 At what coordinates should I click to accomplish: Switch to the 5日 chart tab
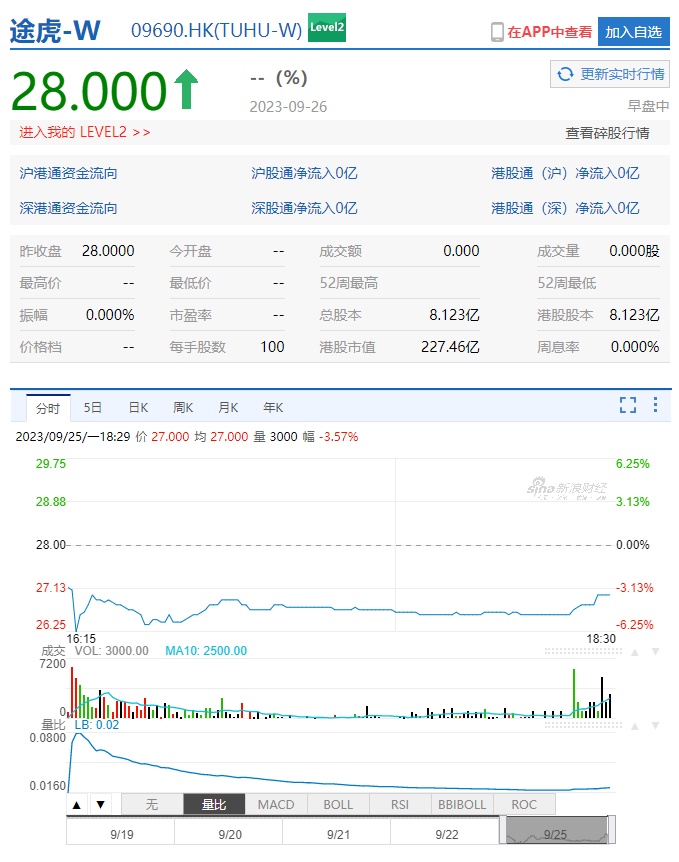(92, 407)
